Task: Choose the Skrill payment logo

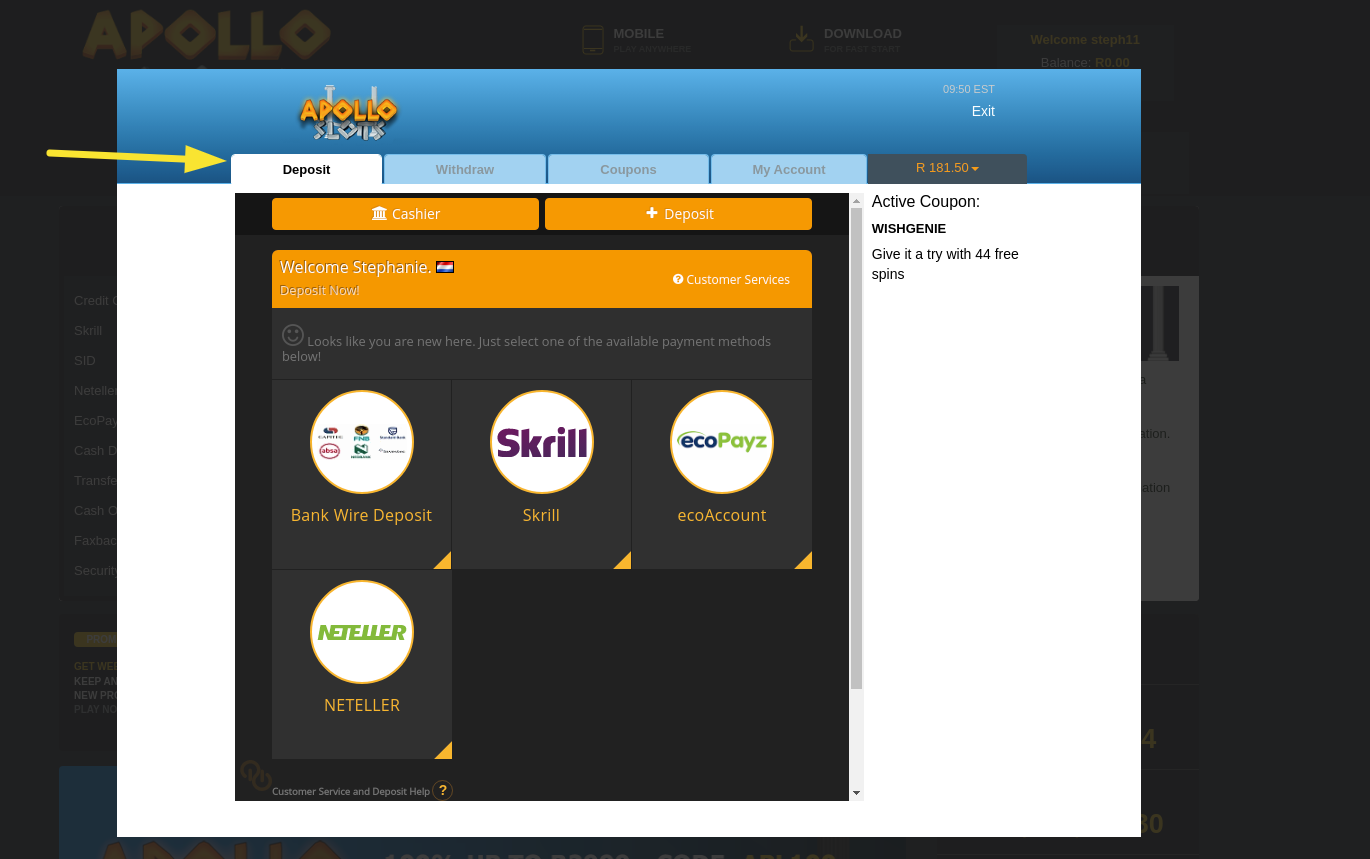Action: coord(542,442)
